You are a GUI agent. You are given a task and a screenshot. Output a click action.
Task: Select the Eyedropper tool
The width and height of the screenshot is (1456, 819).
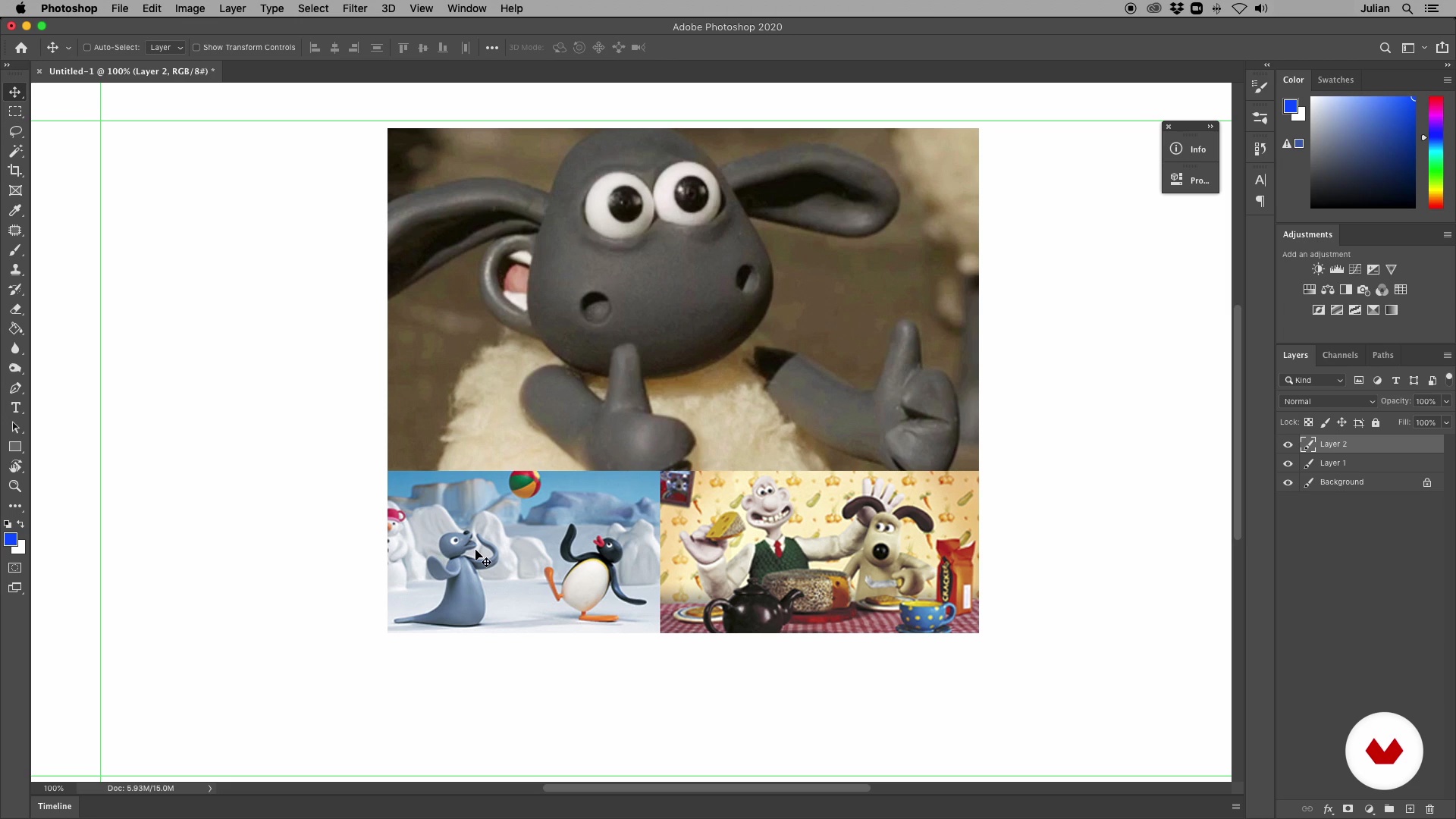click(15, 210)
